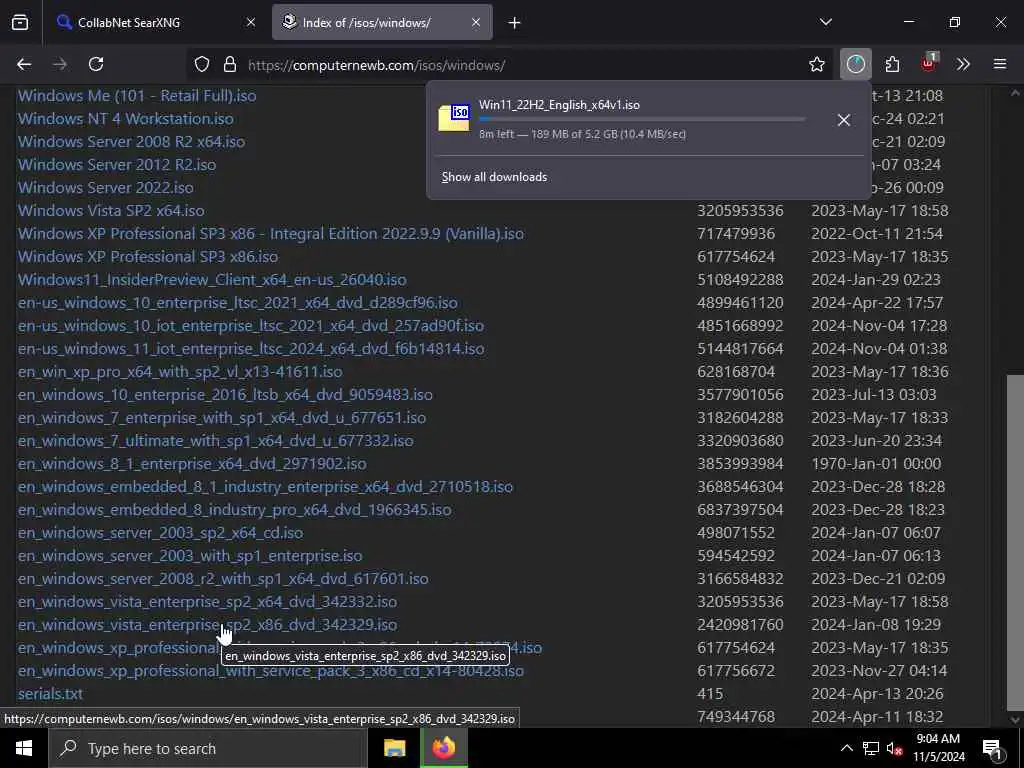Open the Extensions puzzle icon
The image size is (1024, 768).
coord(892,64)
